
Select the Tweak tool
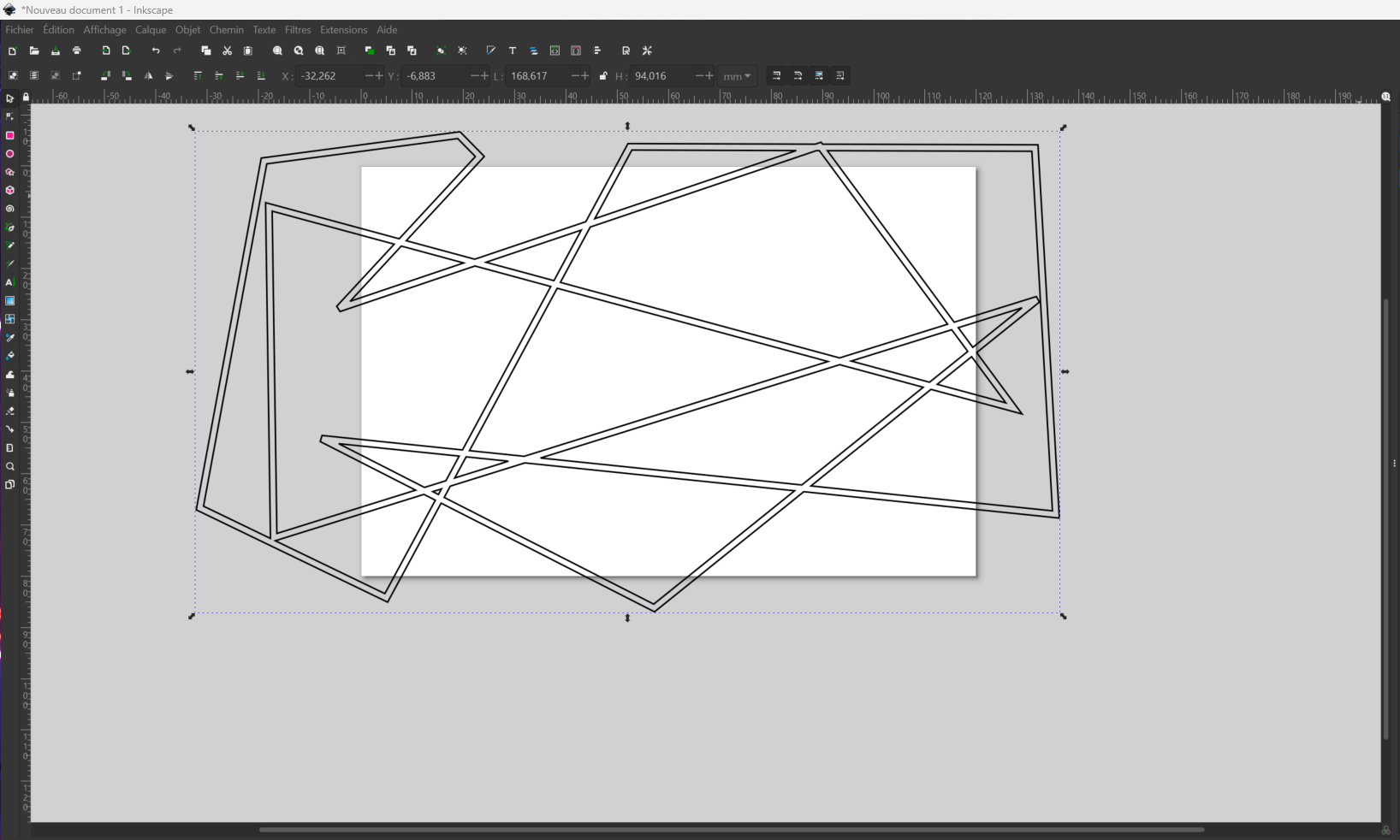(10, 375)
